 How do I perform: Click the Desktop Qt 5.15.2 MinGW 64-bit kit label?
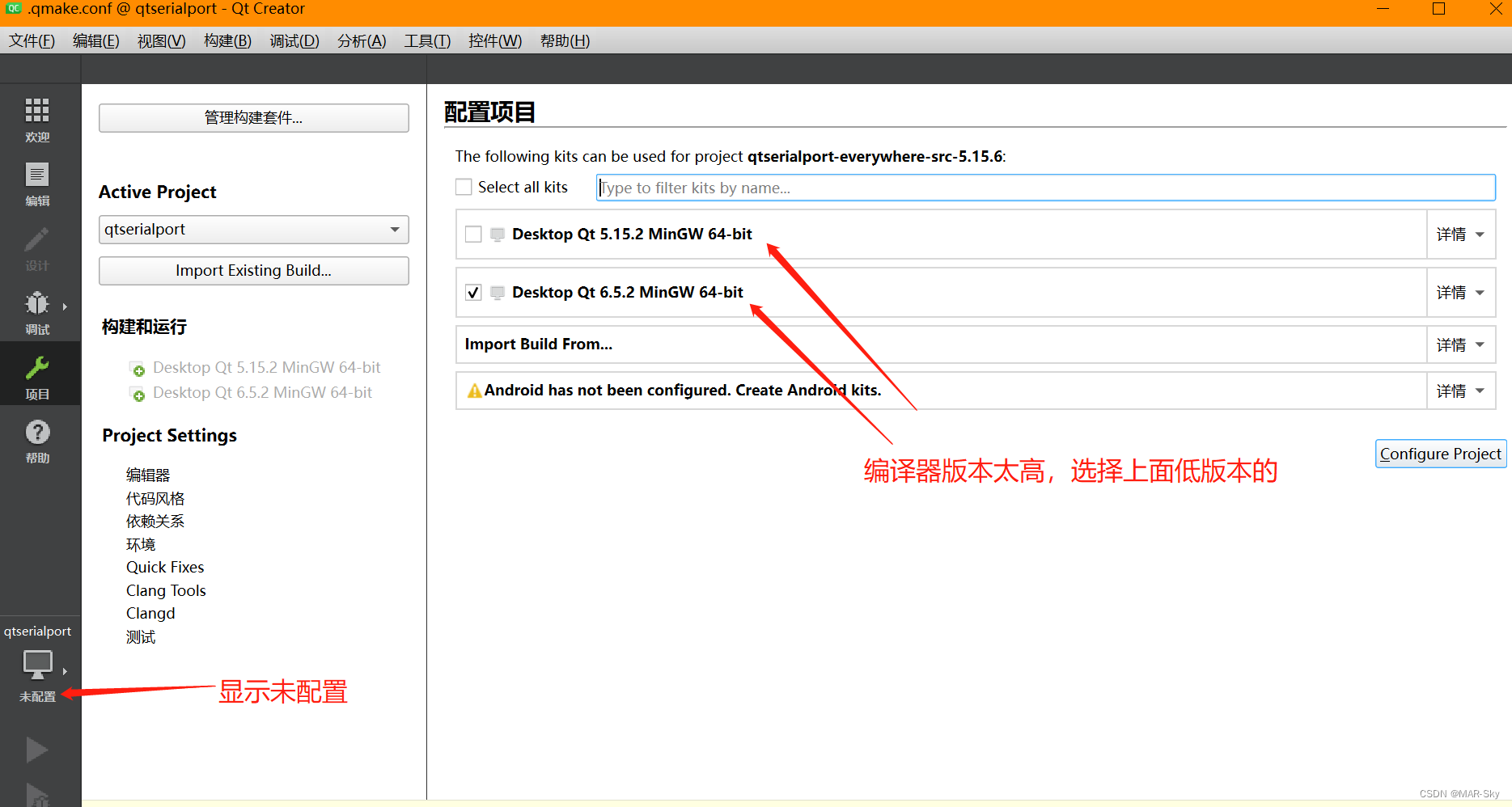point(632,234)
